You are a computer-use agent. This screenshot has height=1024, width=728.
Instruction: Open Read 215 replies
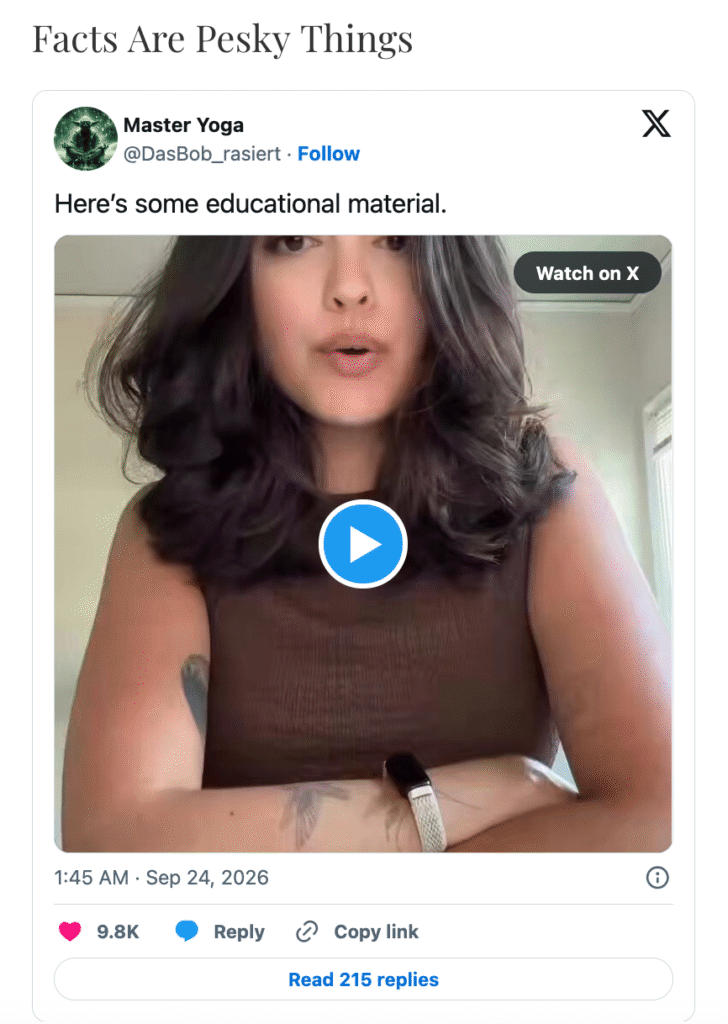coord(363,979)
